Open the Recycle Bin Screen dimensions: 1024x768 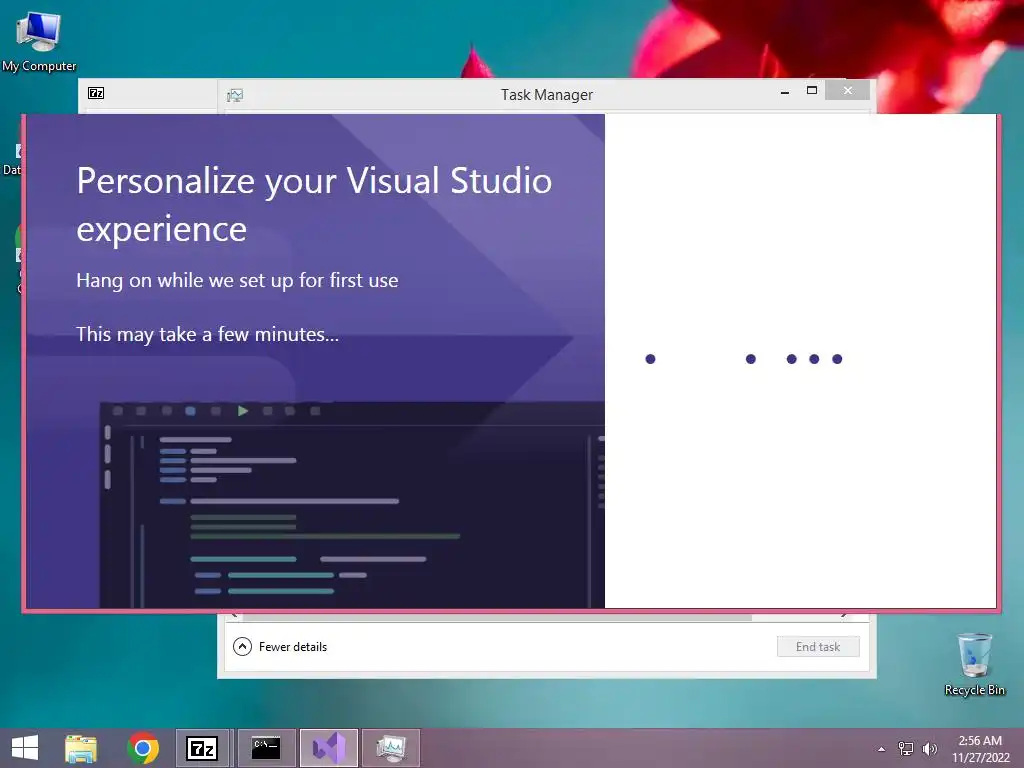974,664
